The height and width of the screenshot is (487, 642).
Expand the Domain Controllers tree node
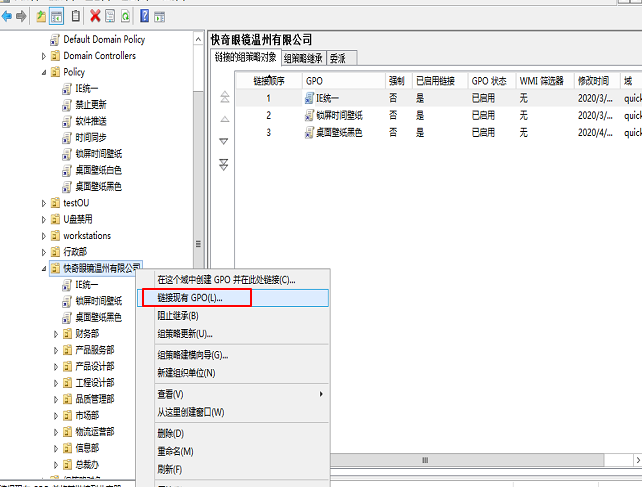pos(43,56)
